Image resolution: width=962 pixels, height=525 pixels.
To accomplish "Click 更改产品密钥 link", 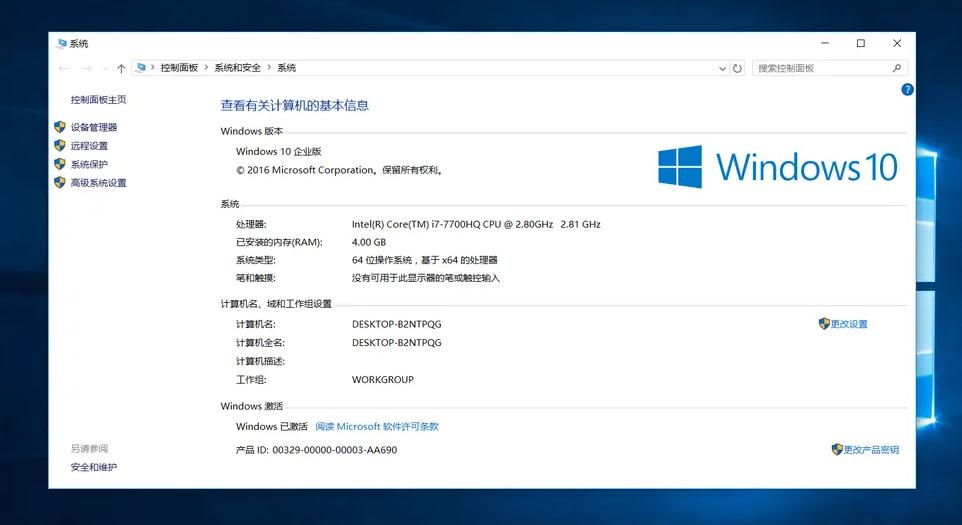I will pos(871,450).
